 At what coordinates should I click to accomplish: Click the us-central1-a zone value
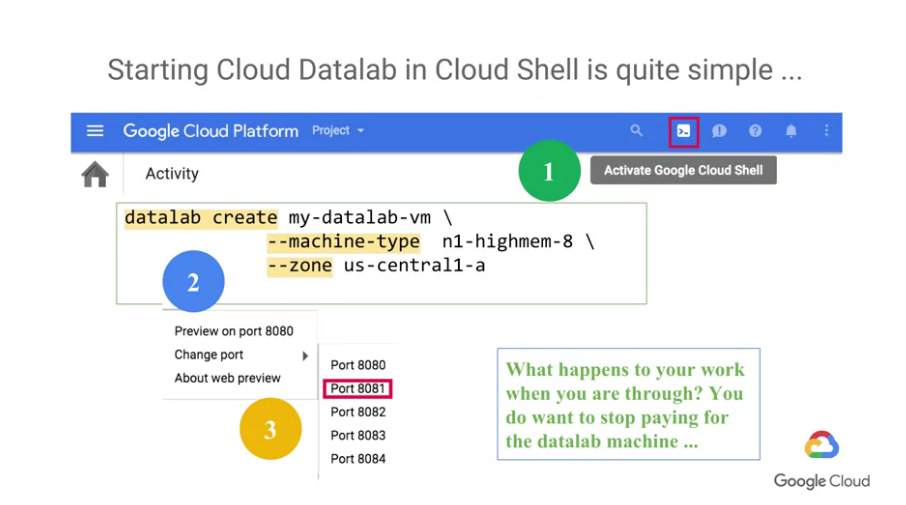414,266
